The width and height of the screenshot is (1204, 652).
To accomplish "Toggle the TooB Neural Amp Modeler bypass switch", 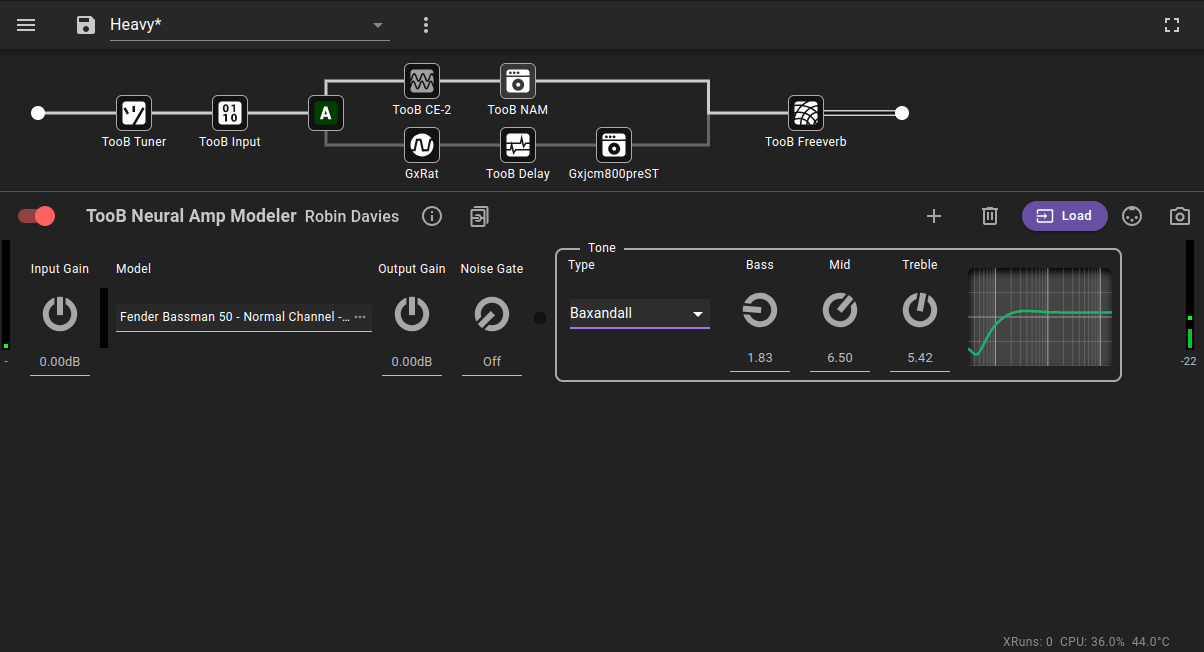I will pos(37,216).
